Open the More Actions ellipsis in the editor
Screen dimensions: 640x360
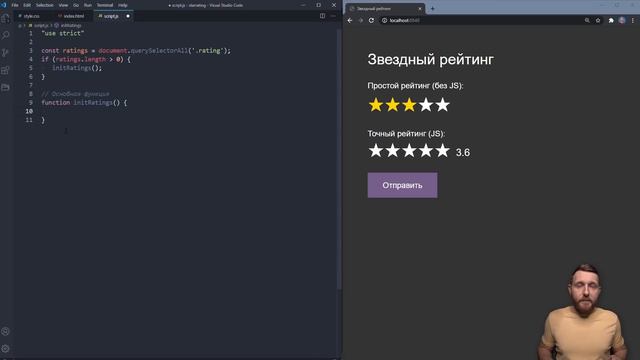[x=333, y=16]
